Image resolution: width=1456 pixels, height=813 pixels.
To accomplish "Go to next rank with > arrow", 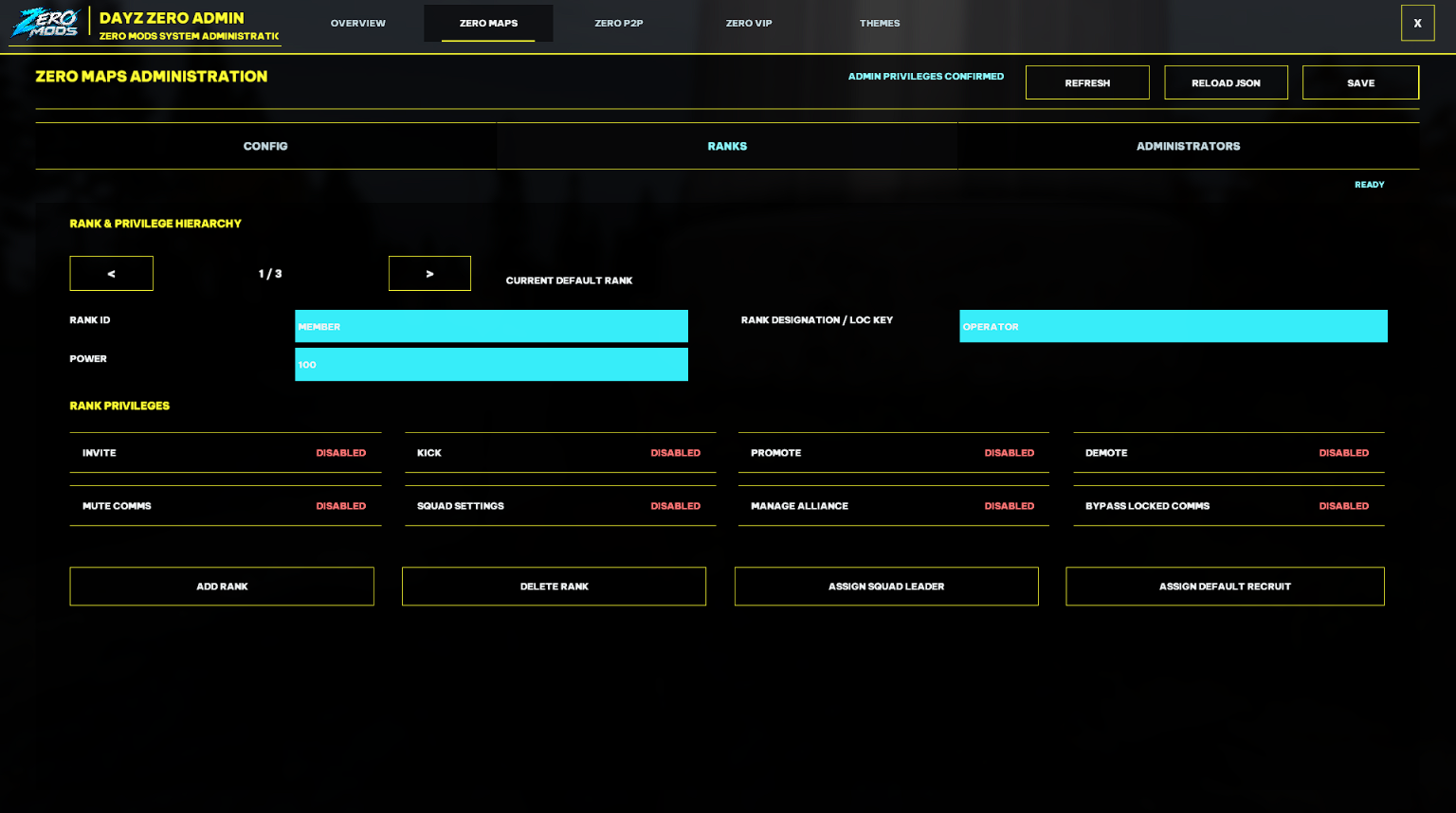I will pos(429,274).
